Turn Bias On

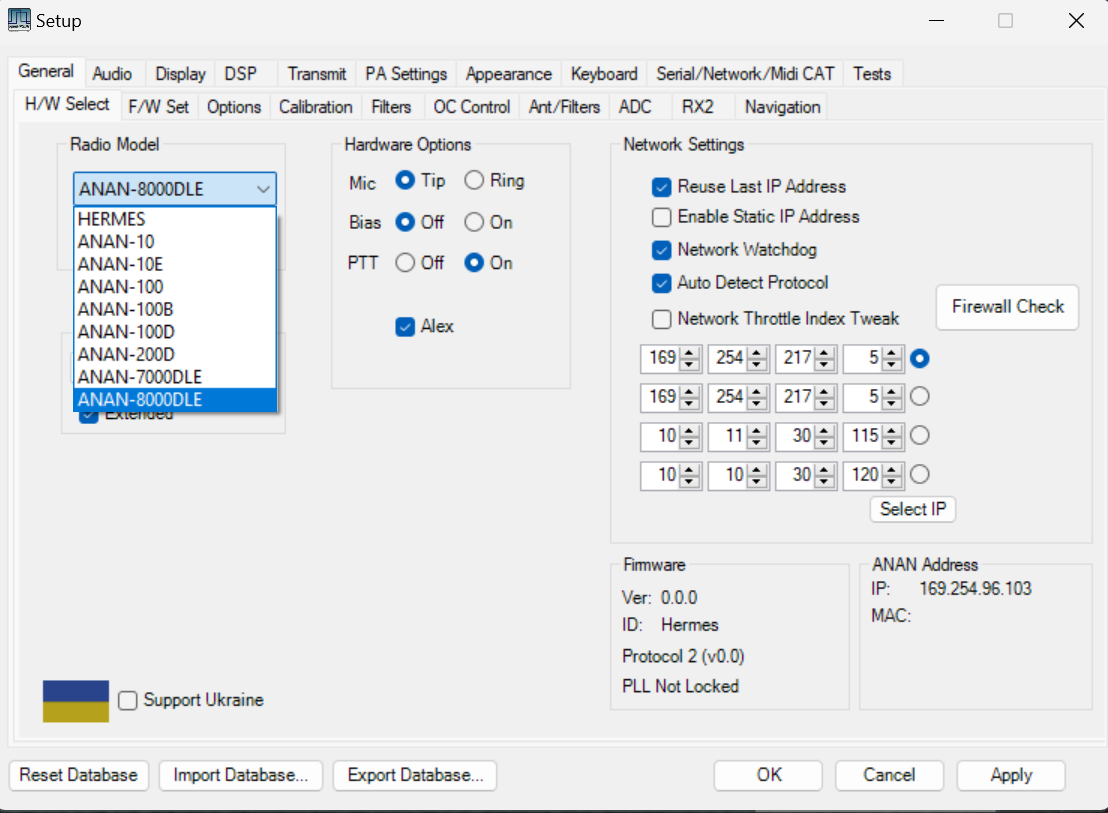[472, 222]
